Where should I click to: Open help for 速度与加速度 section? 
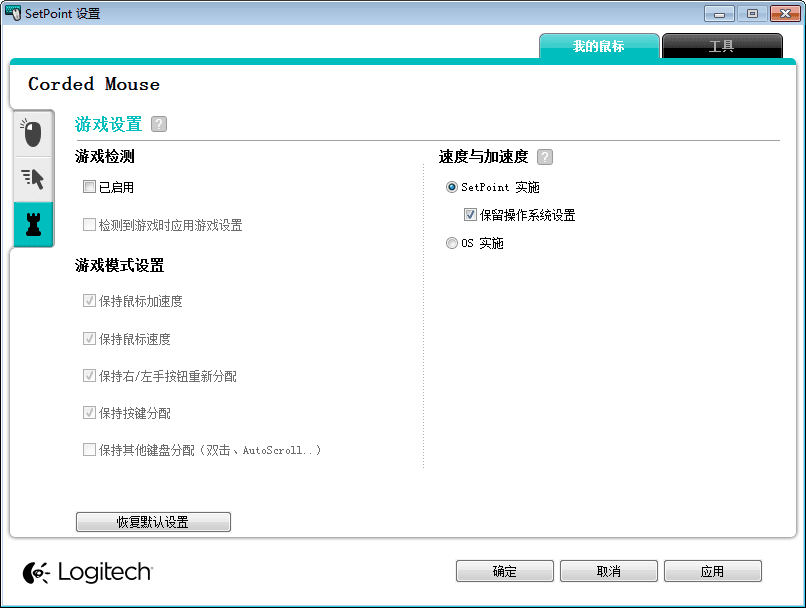pos(545,157)
